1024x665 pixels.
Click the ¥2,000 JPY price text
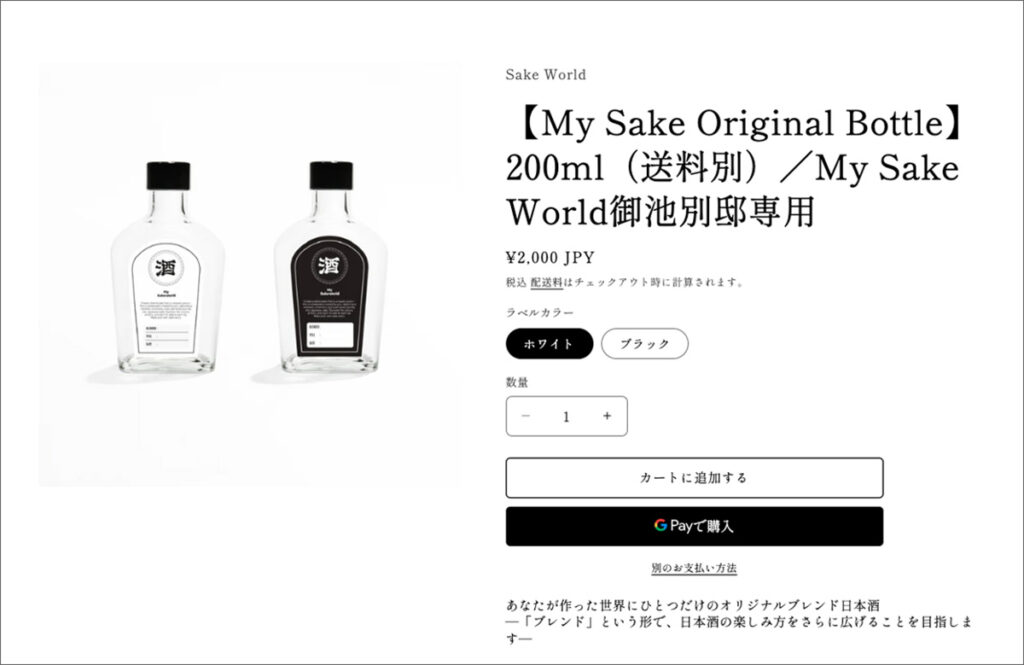coord(550,257)
